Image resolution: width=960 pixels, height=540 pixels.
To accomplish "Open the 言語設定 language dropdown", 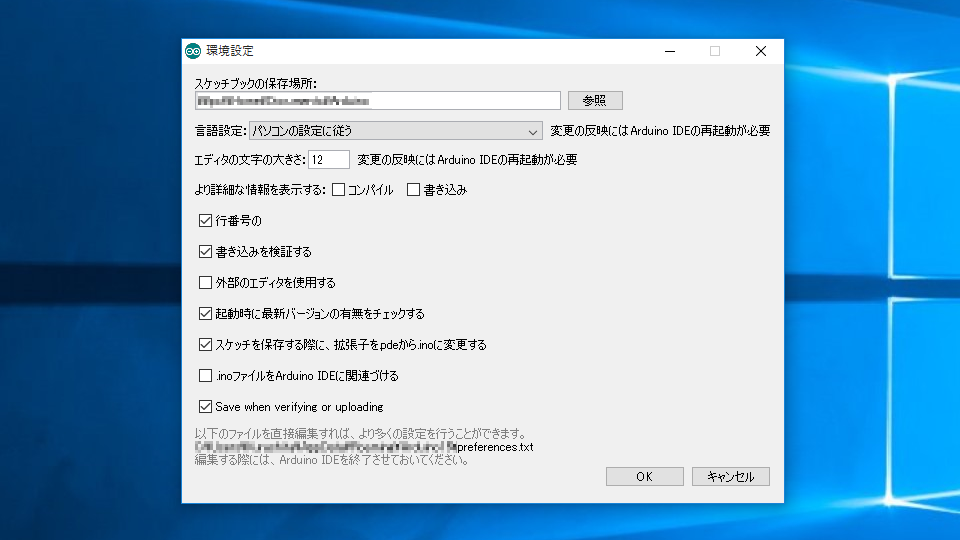I will [396, 130].
